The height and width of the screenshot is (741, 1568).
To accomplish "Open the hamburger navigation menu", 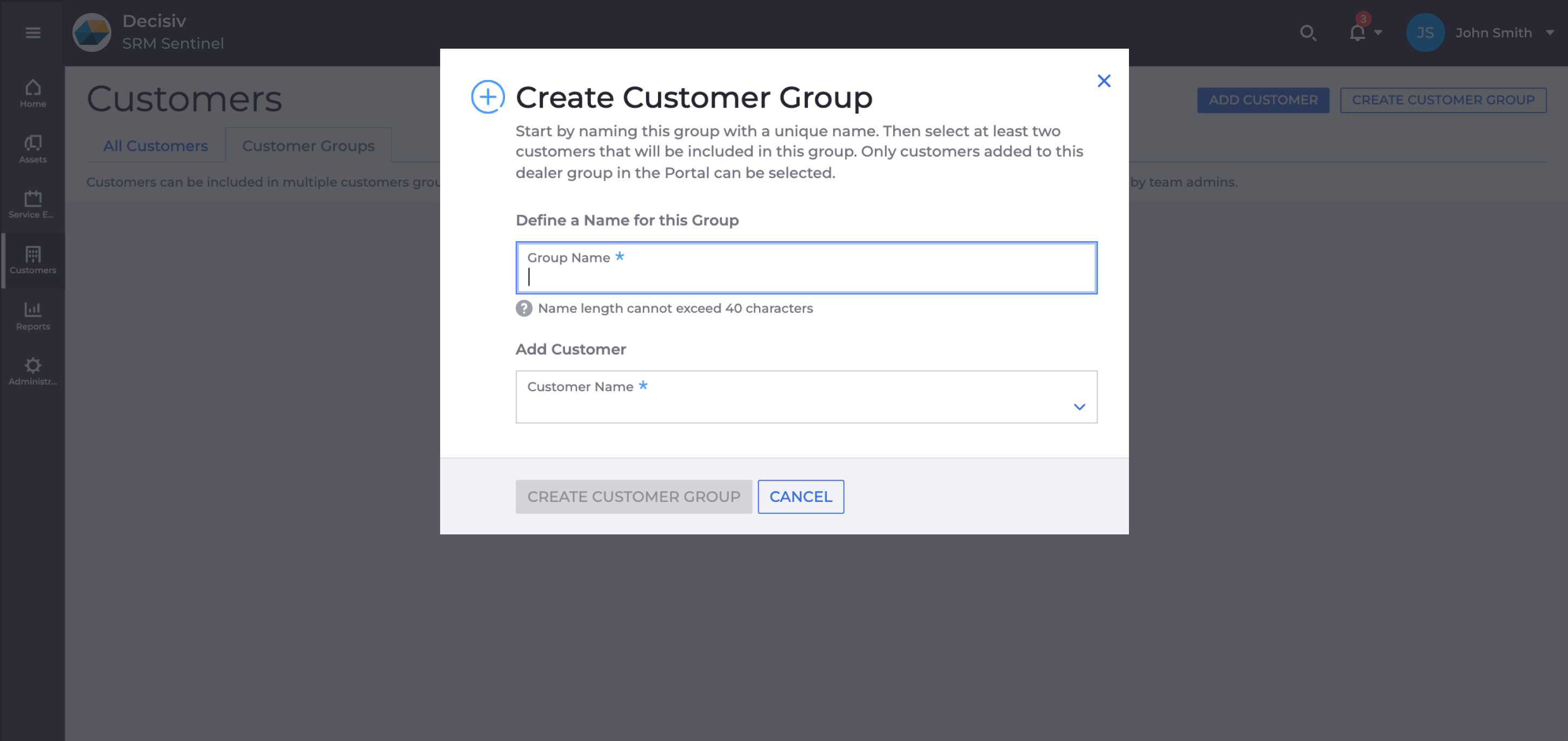I will [x=33, y=32].
